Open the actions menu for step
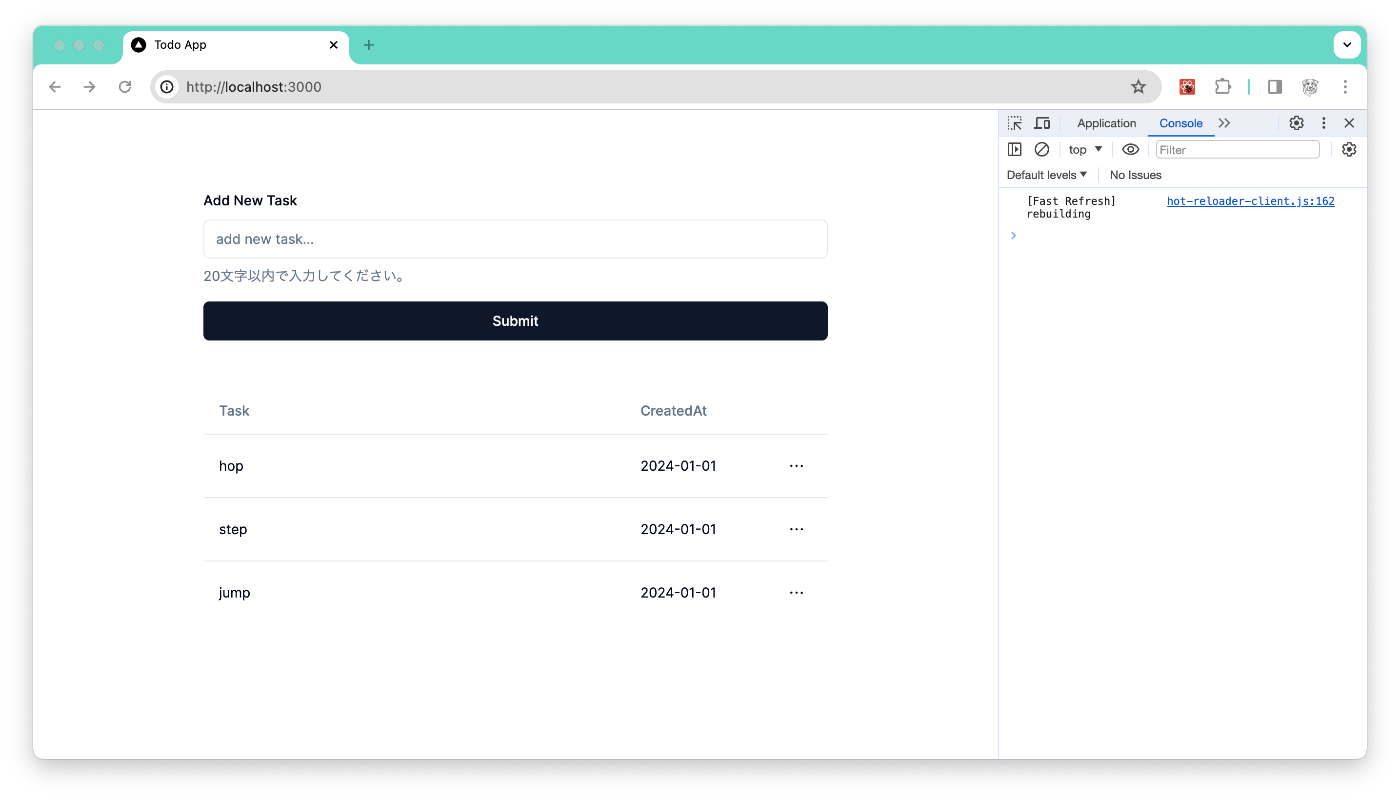The height and width of the screenshot is (800, 1400). (796, 529)
